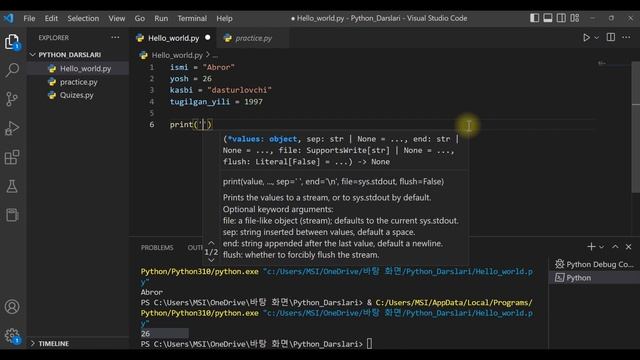Click Python icon on practice.py tab
The image size is (640, 360).
tap(228, 38)
